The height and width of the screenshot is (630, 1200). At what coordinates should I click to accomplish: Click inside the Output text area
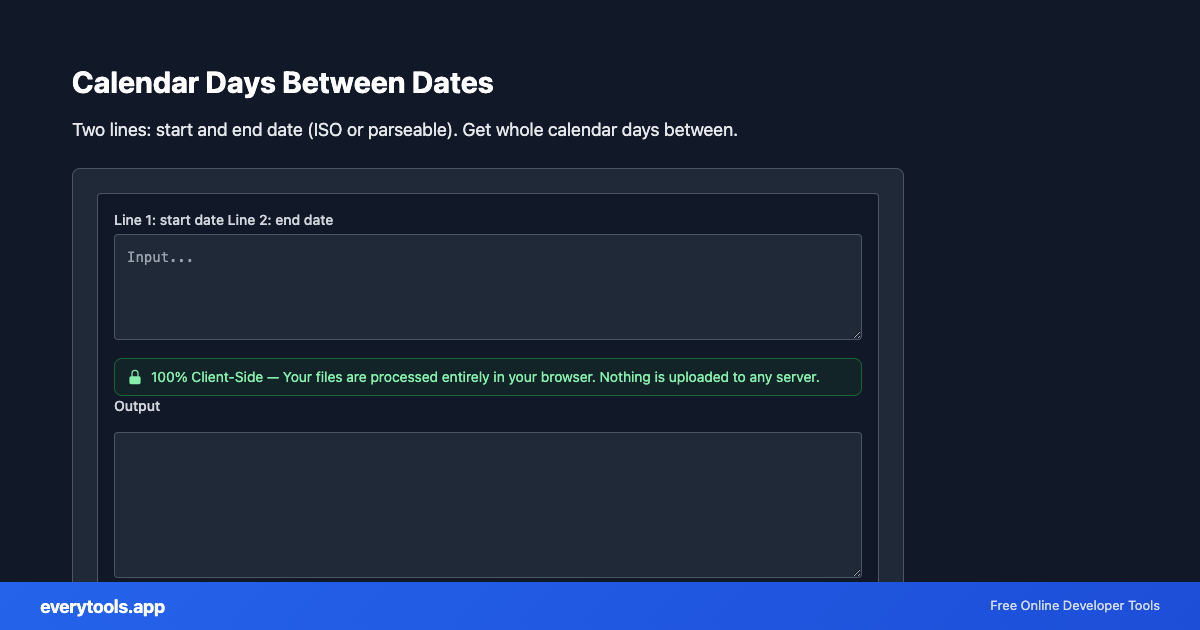[x=487, y=505]
